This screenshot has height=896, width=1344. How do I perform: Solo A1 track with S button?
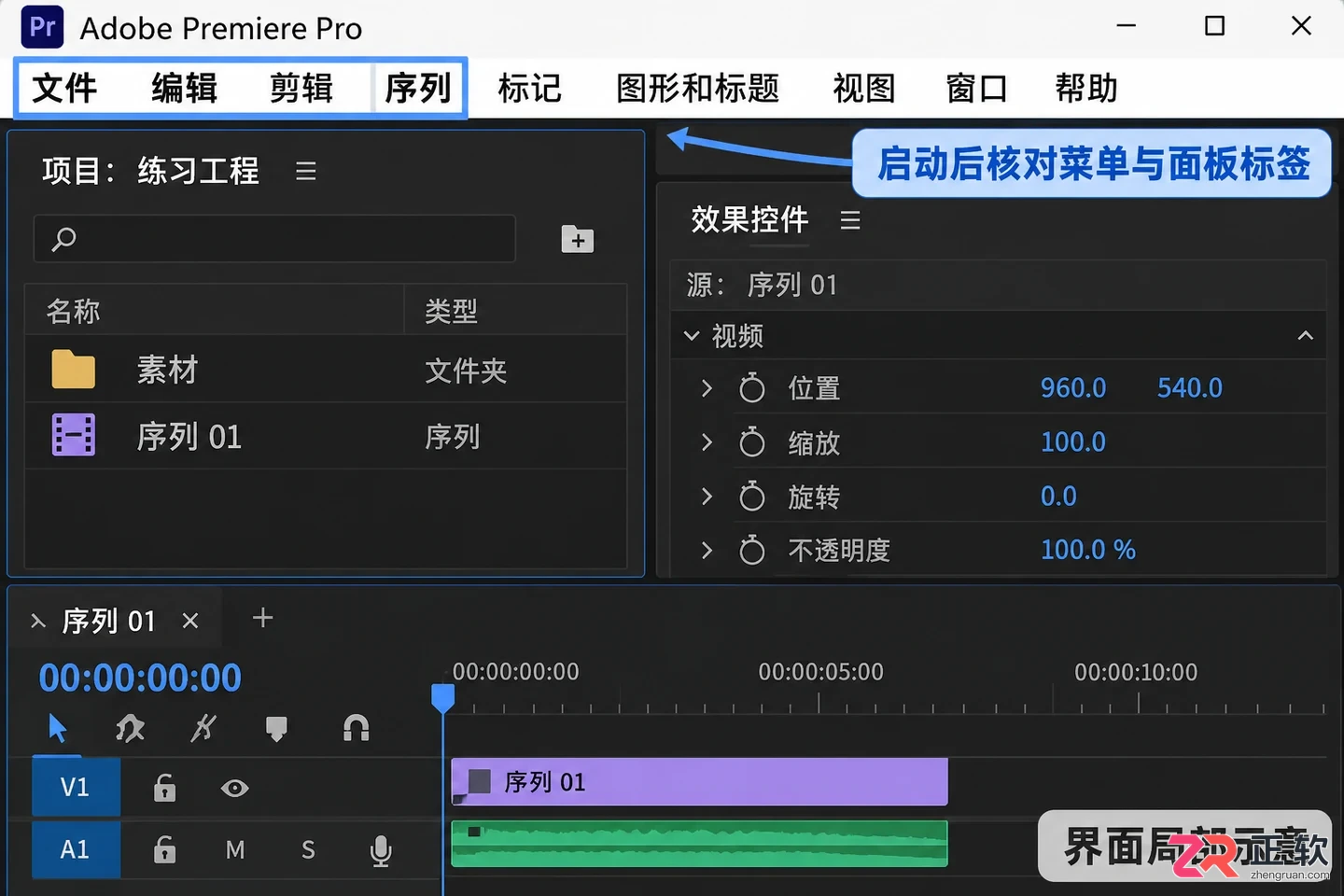[308, 850]
